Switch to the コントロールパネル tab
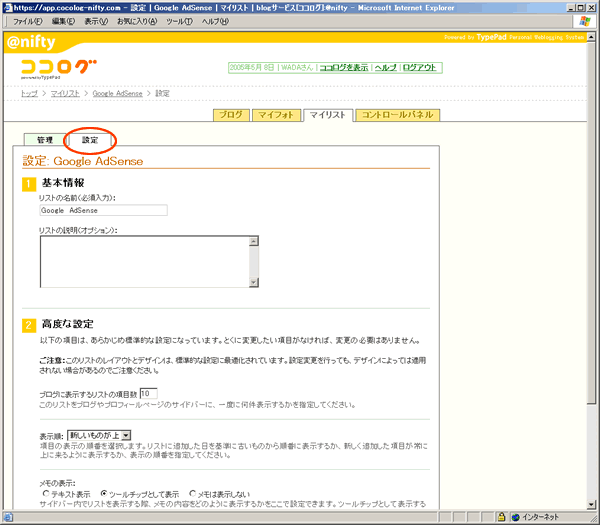The width and height of the screenshot is (600, 525). (397, 115)
